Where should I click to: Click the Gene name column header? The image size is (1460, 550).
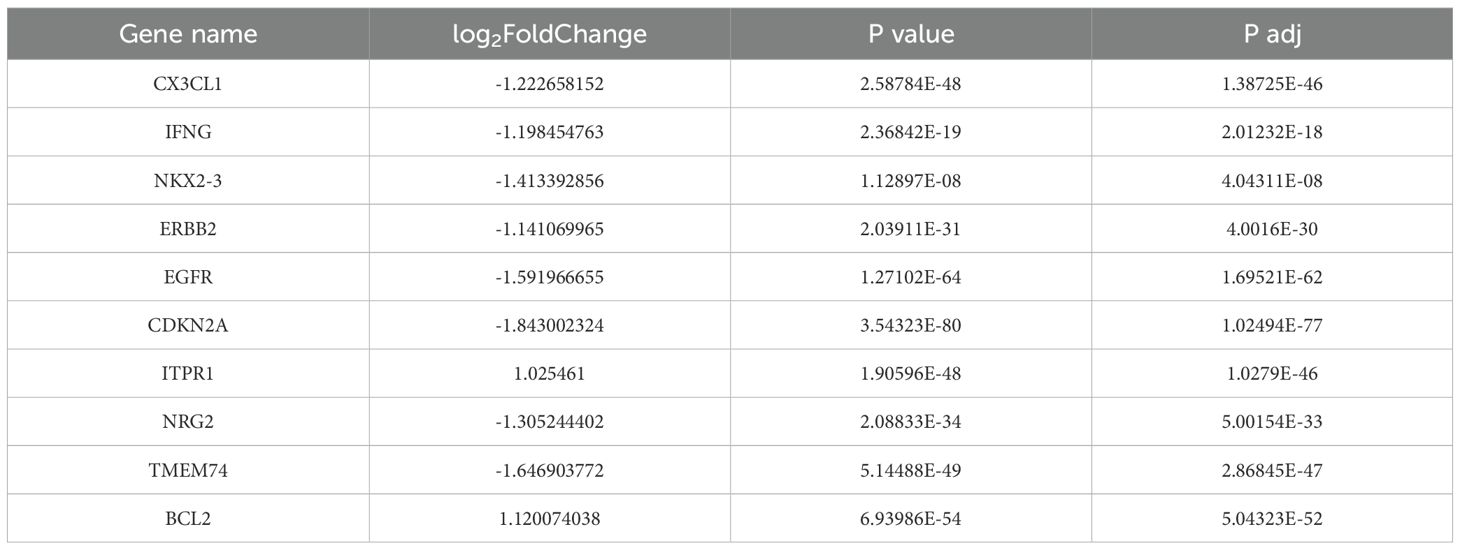188,34
